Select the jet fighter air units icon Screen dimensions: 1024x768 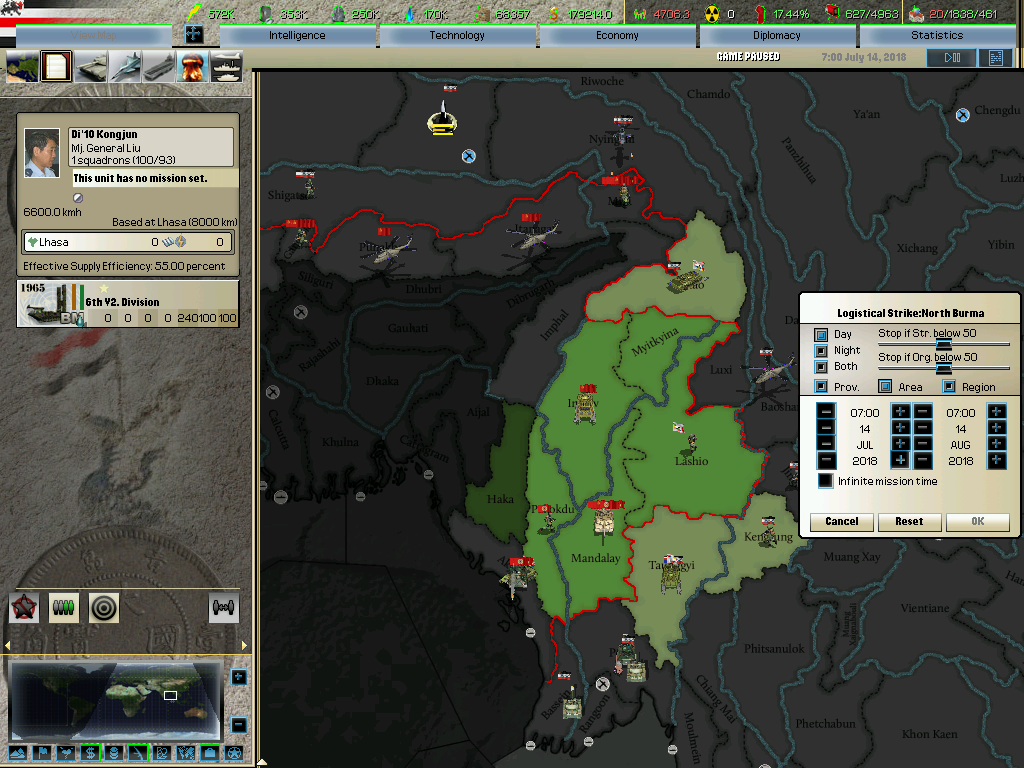tap(125, 66)
